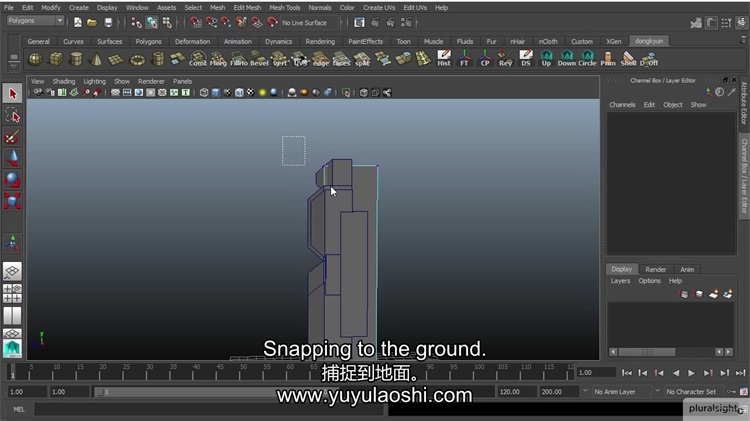Open the Polygons menu set dropdown
The width and height of the screenshot is (750, 421).
tap(35, 21)
